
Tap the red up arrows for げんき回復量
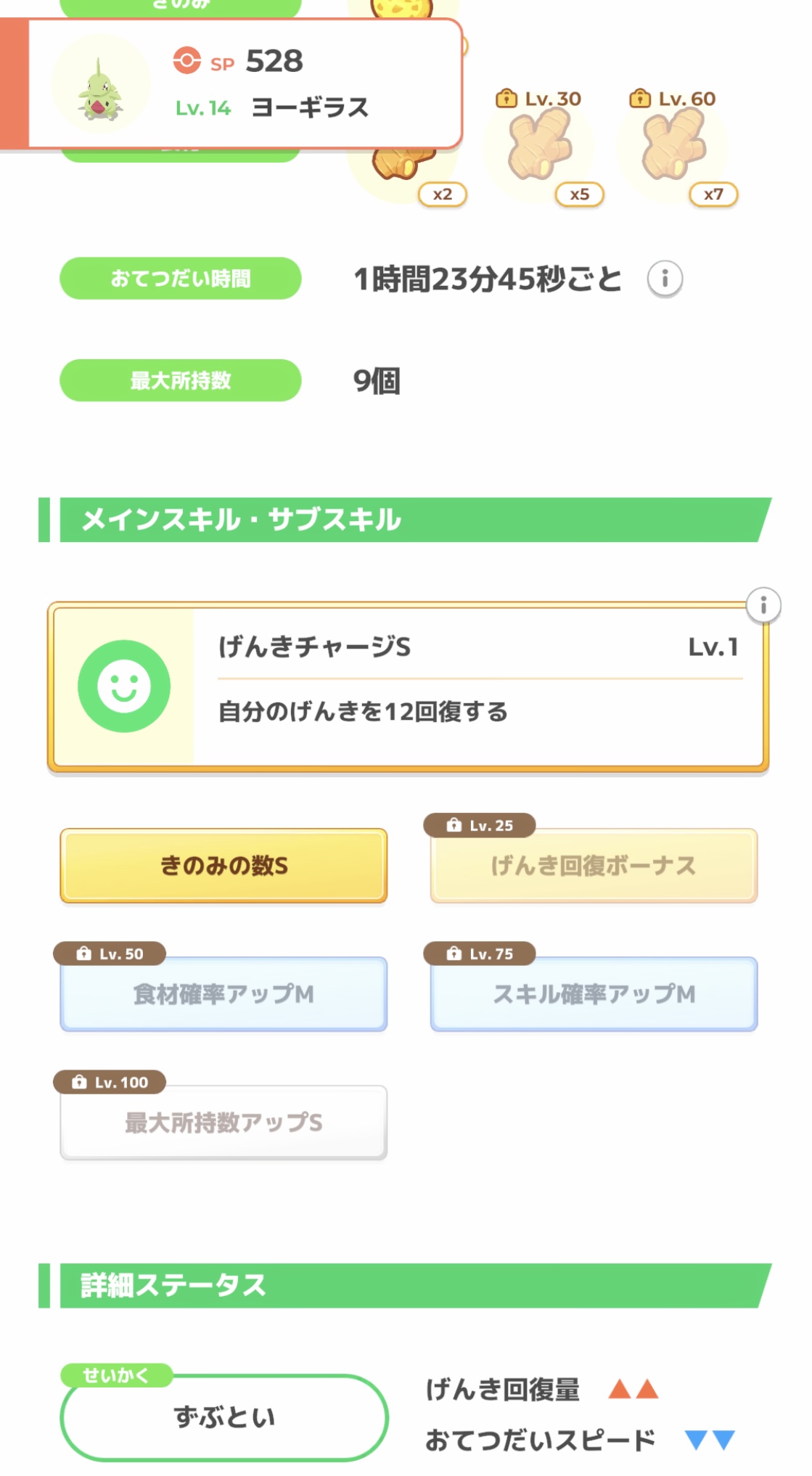click(x=633, y=1390)
